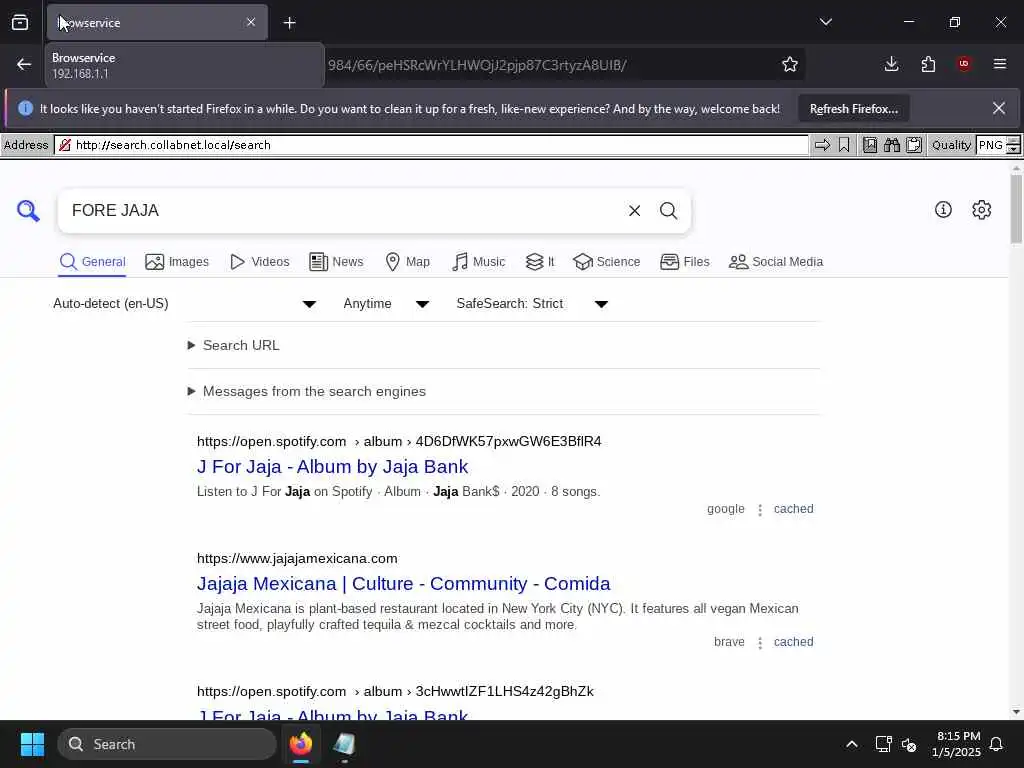This screenshot has width=1024, height=768.
Task: Go back with the Firefox back arrow
Action: point(24,64)
